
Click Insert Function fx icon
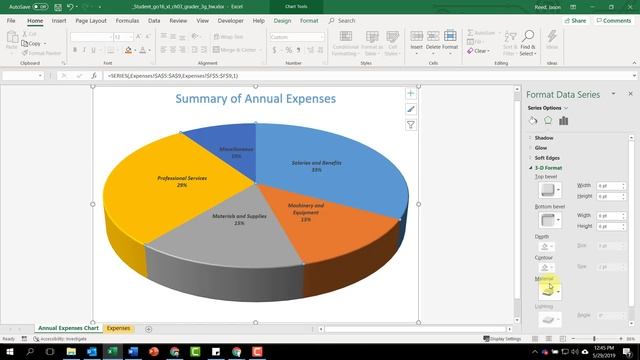click(x=94, y=76)
